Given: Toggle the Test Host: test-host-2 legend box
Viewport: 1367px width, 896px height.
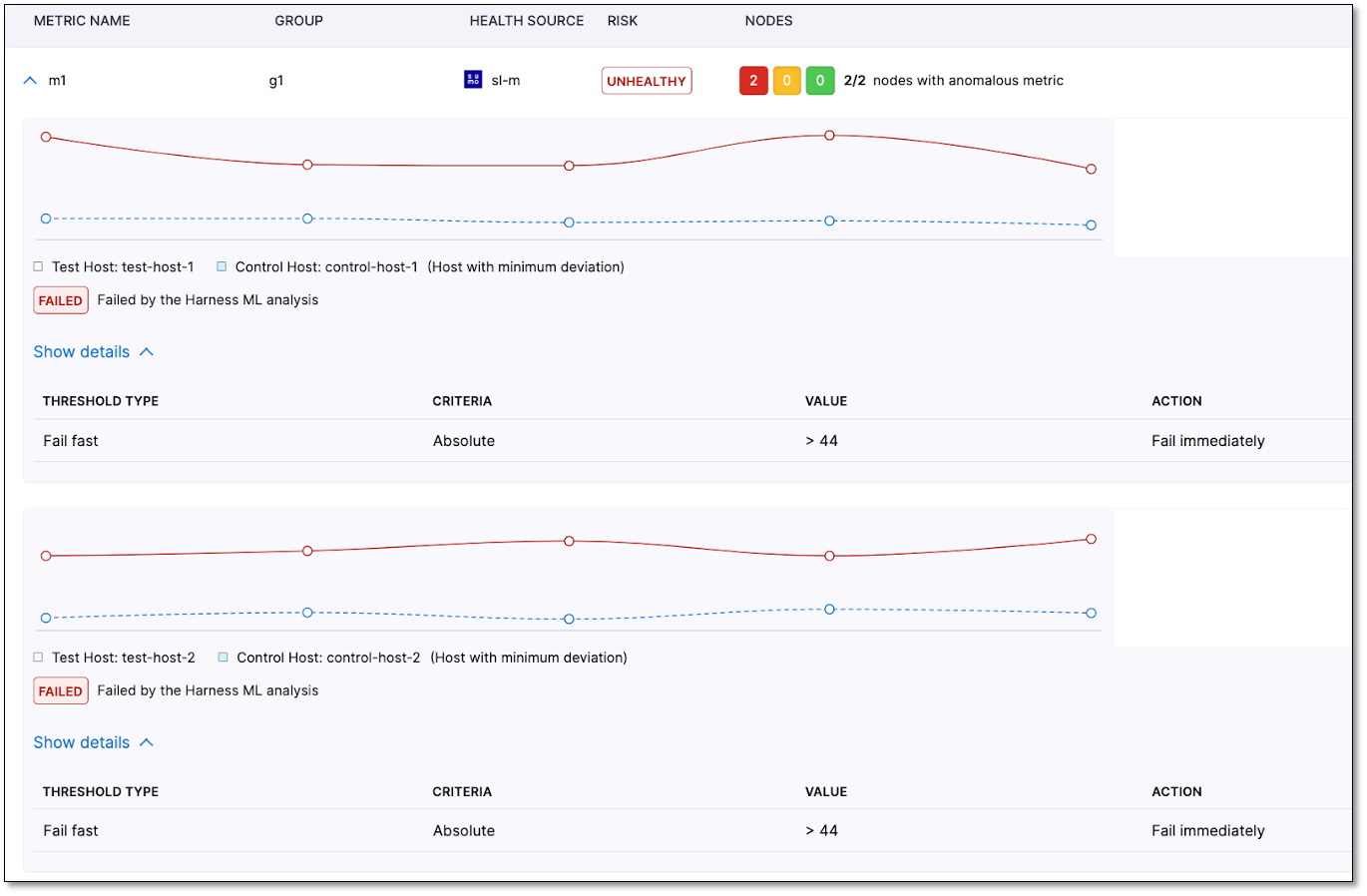Looking at the screenshot, I should point(38,658).
